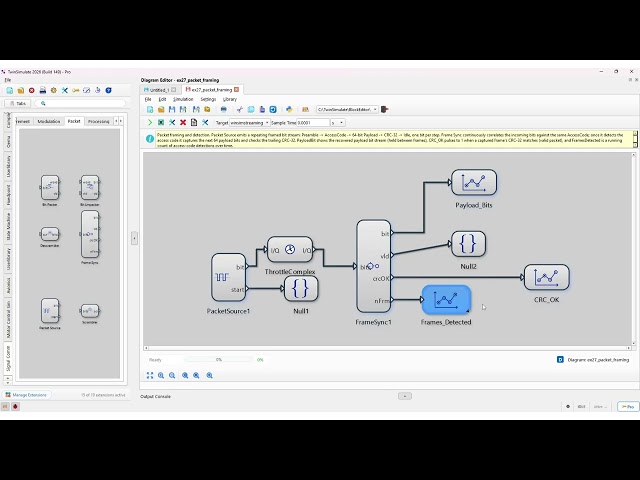Click the new file icon in main toolbar
Image resolution: width=640 pixels, height=480 pixels.
point(10,90)
